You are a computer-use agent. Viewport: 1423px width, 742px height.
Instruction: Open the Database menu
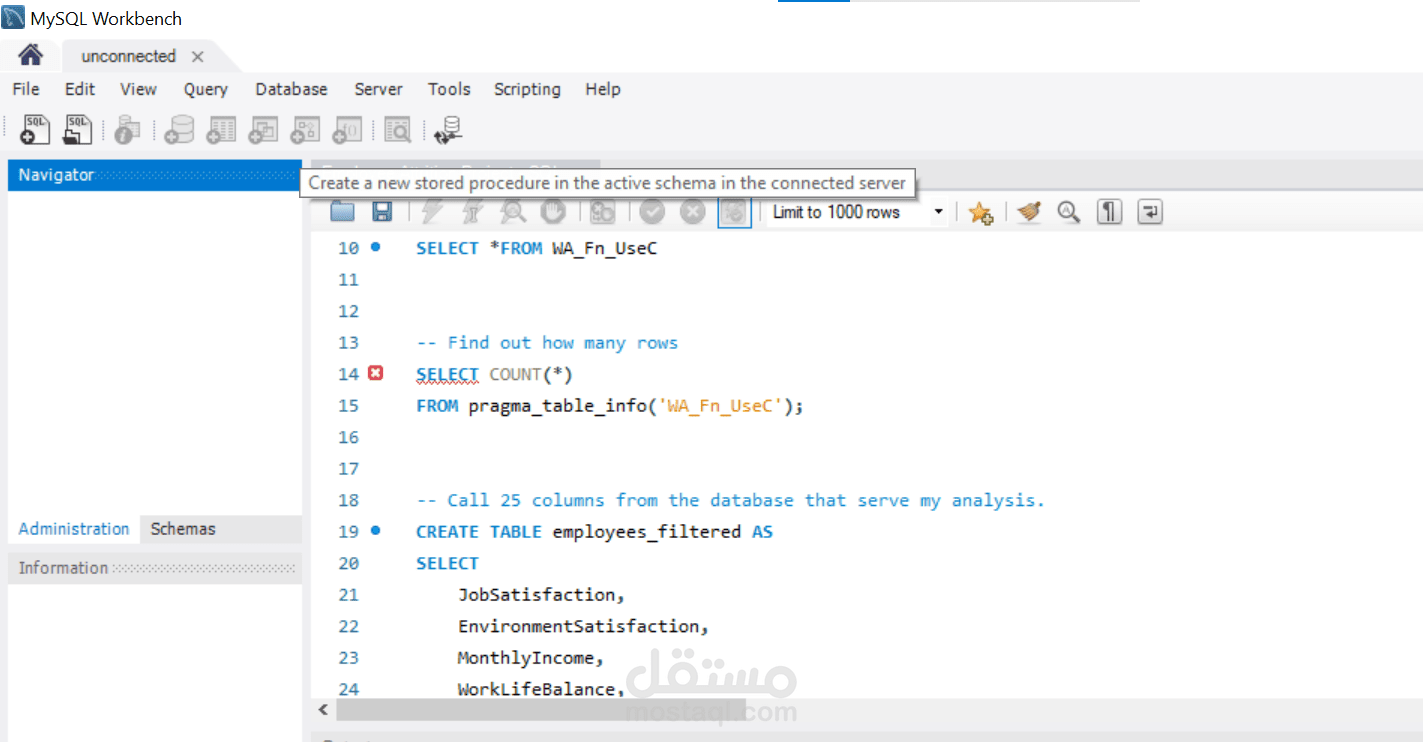tap(291, 89)
